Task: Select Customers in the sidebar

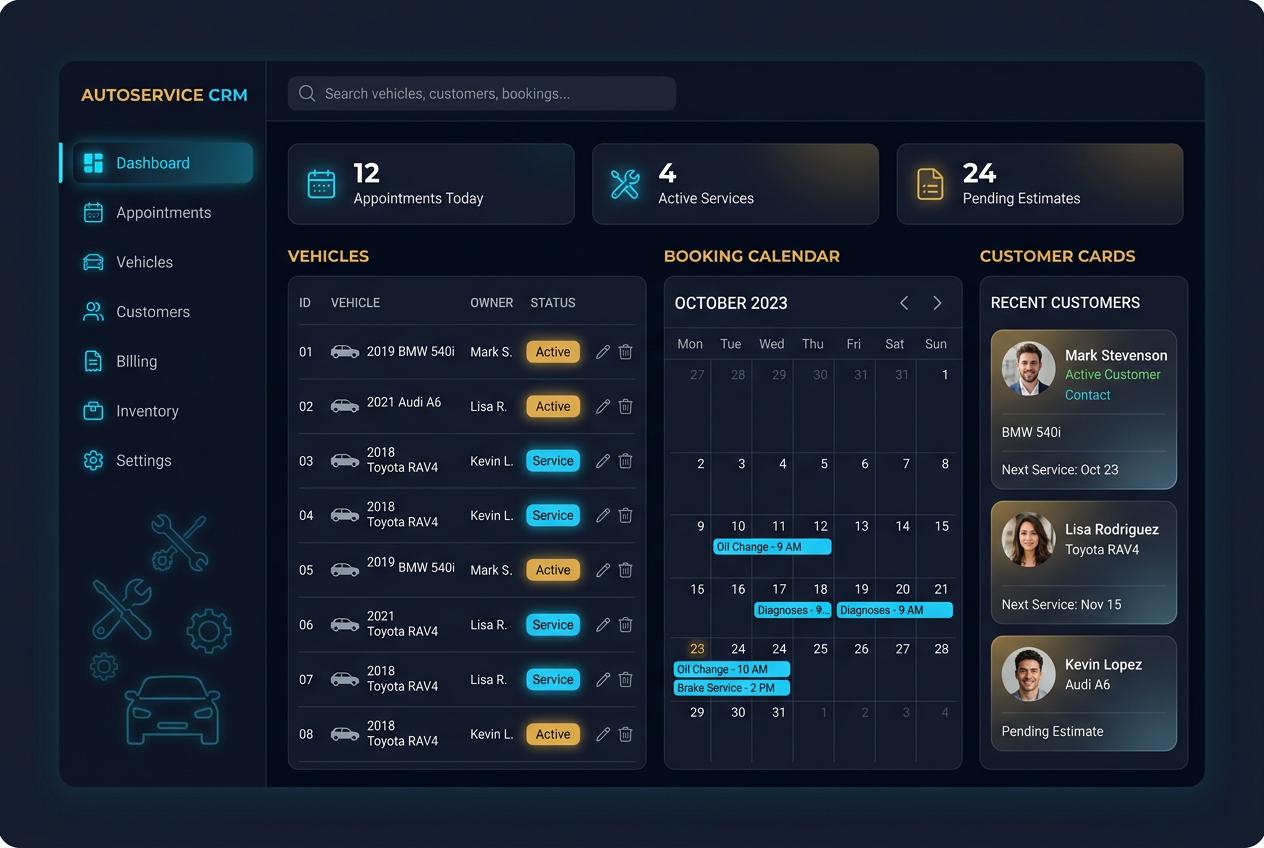Action: (x=136, y=312)
